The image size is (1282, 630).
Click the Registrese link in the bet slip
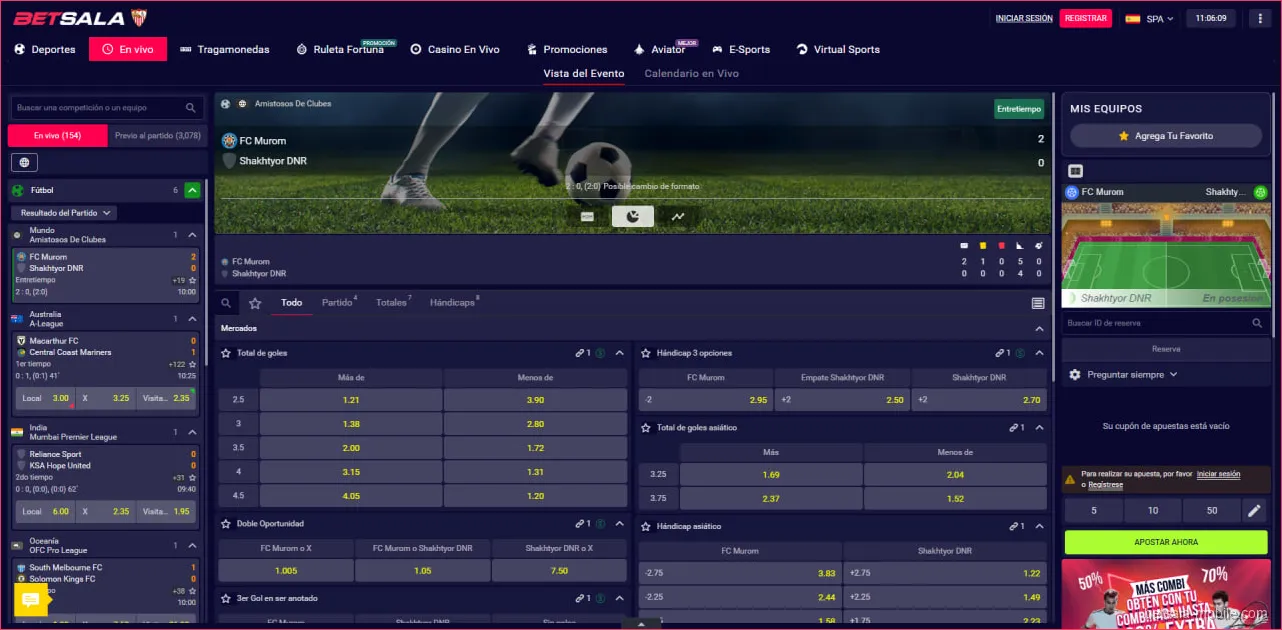point(1105,485)
